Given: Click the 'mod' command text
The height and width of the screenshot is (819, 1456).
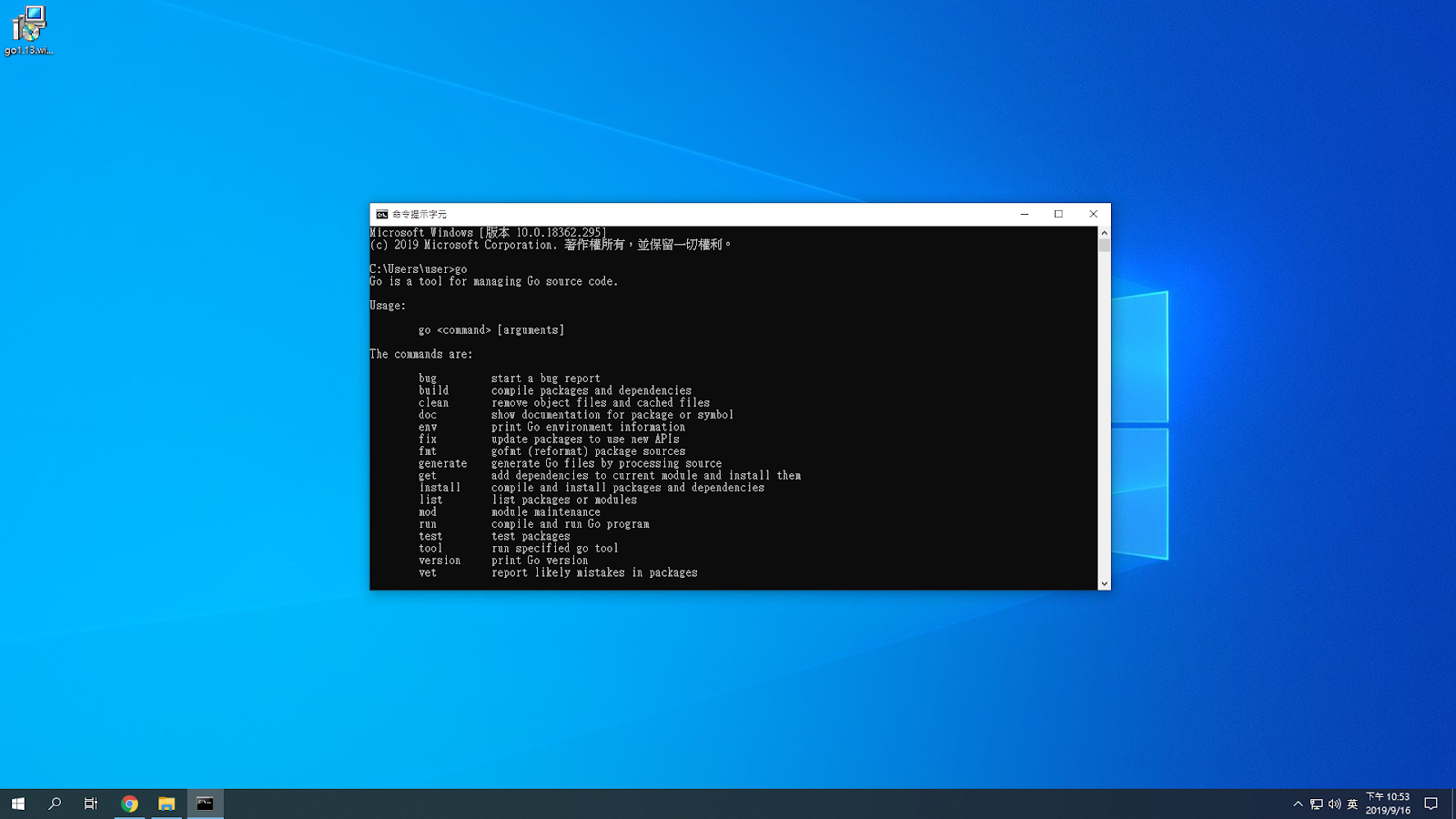Looking at the screenshot, I should [428, 512].
